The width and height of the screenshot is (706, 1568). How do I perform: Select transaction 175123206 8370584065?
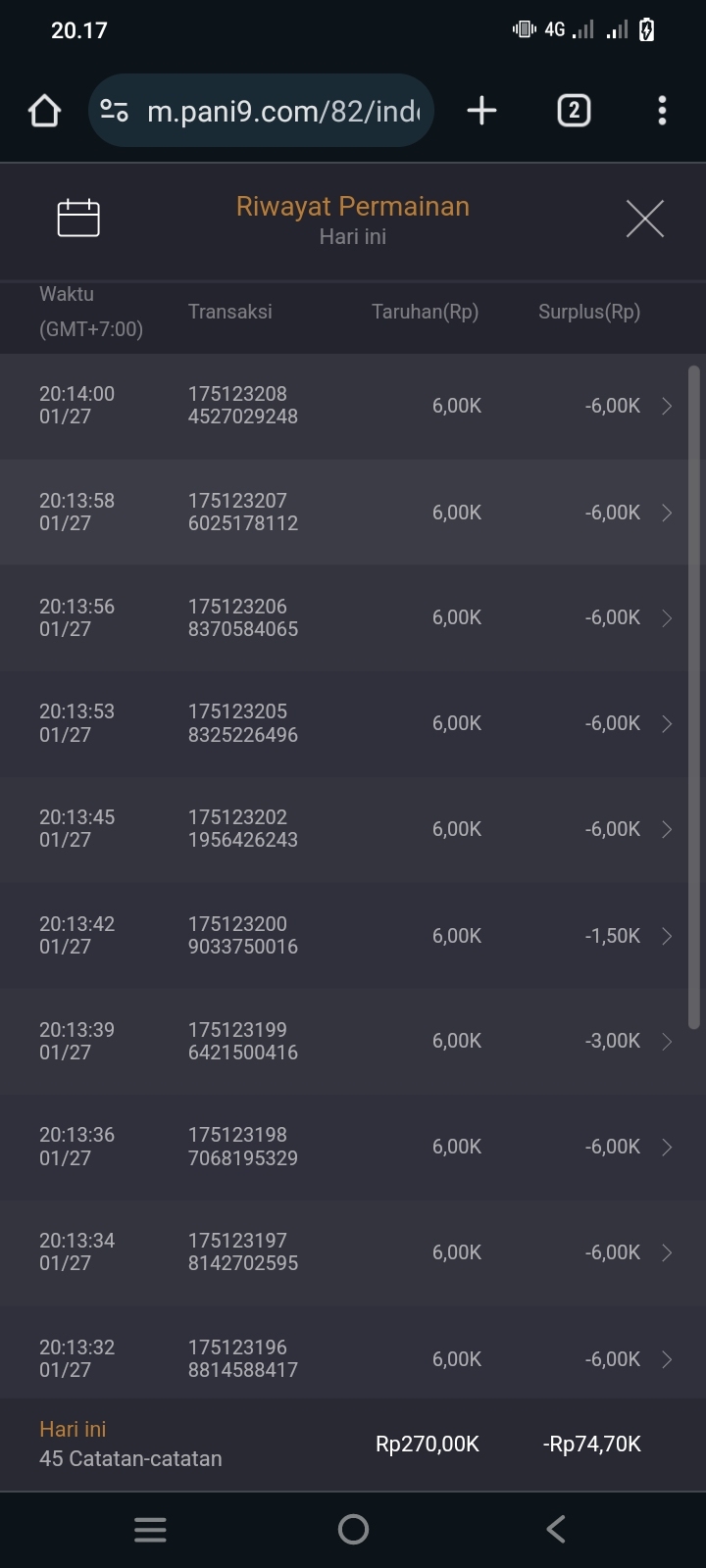(243, 618)
